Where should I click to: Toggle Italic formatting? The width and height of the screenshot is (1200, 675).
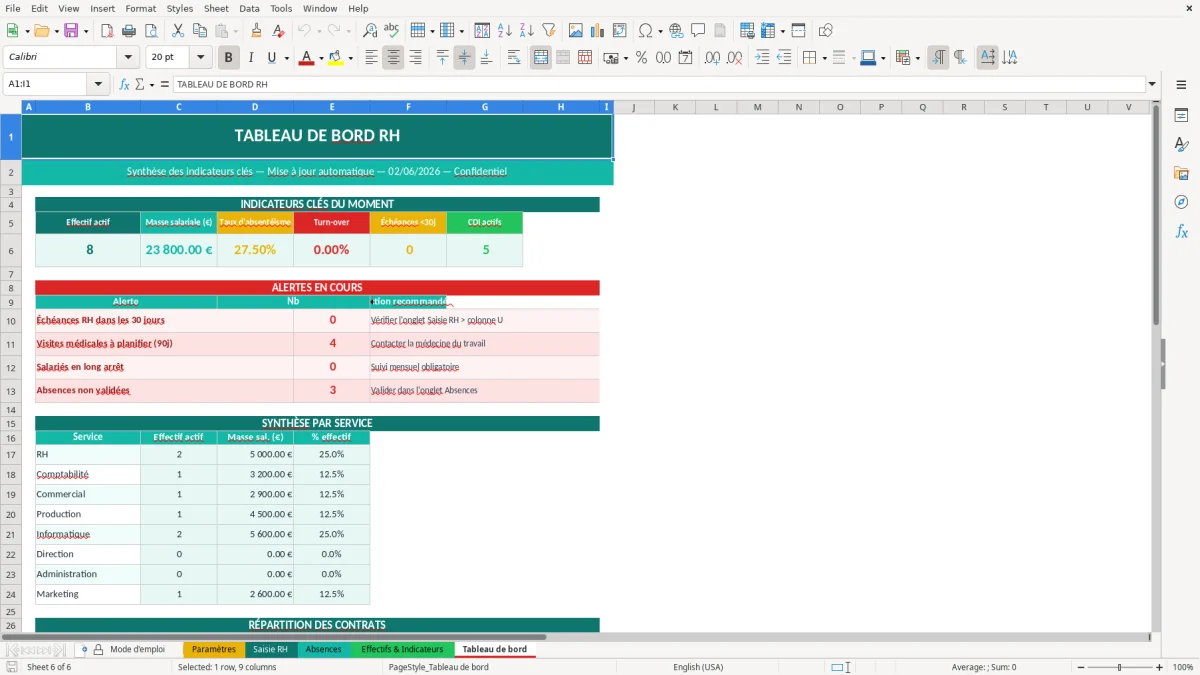251,58
